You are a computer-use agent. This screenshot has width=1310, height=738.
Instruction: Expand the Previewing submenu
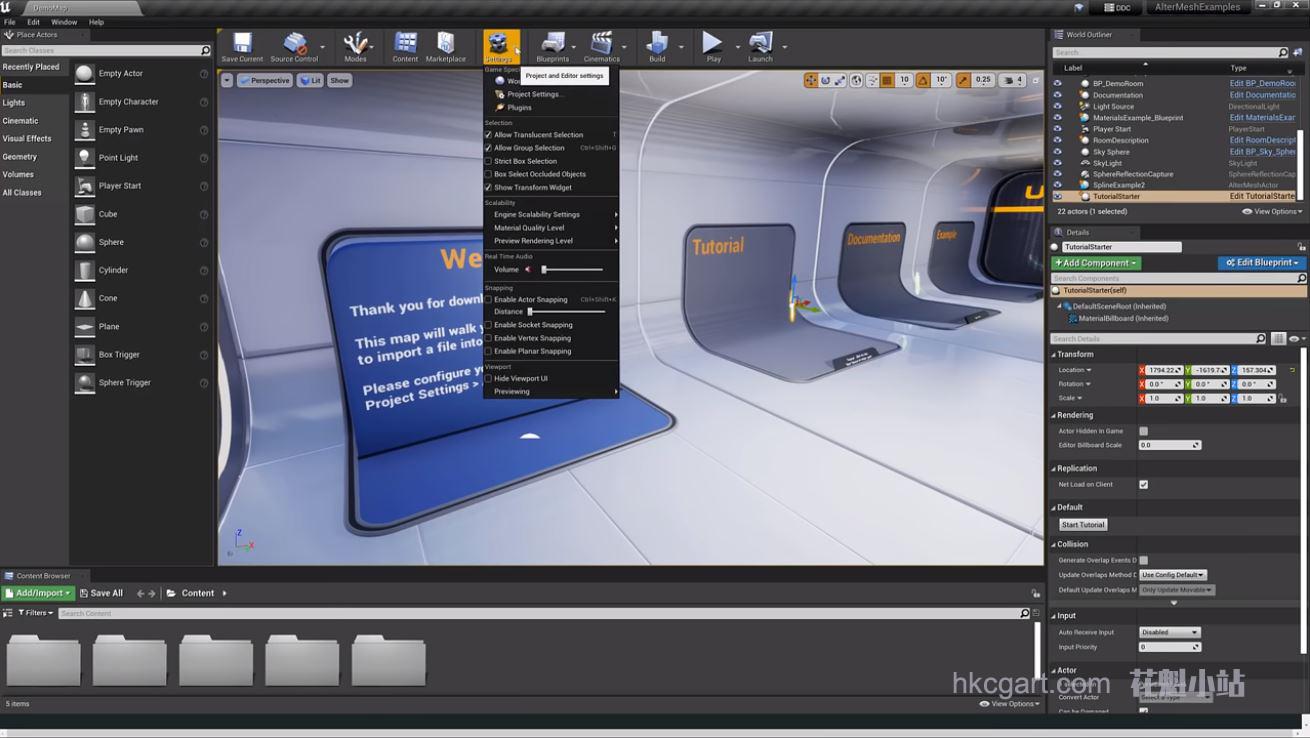551,391
